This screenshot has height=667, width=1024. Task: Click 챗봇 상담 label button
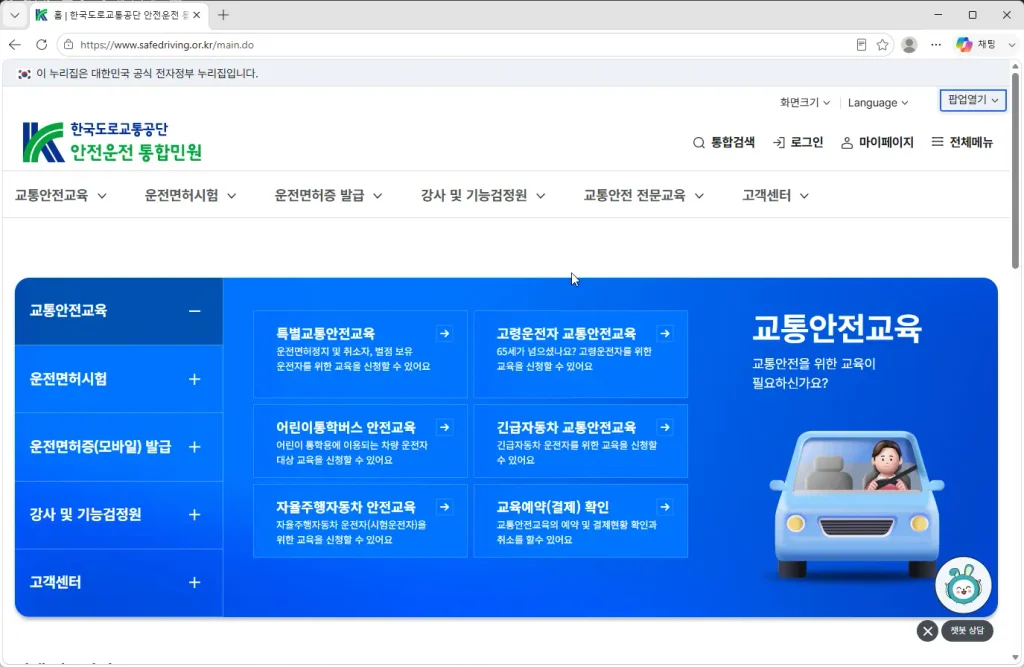click(x=967, y=630)
